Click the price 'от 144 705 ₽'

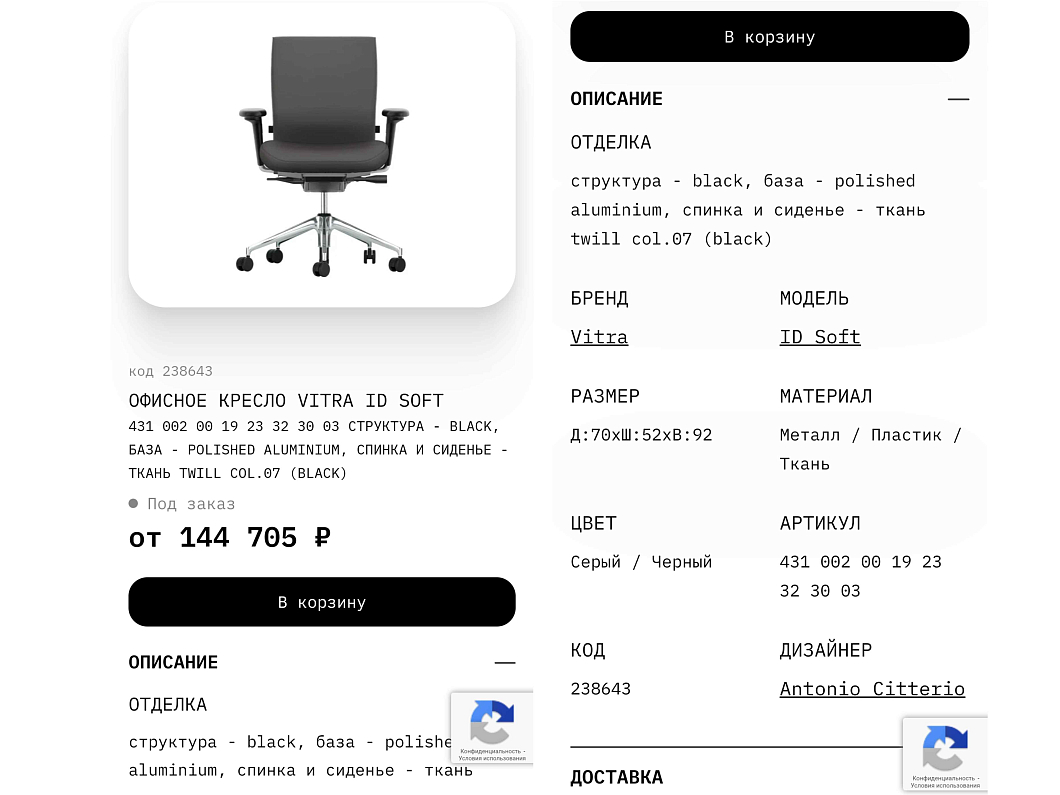coord(230,538)
